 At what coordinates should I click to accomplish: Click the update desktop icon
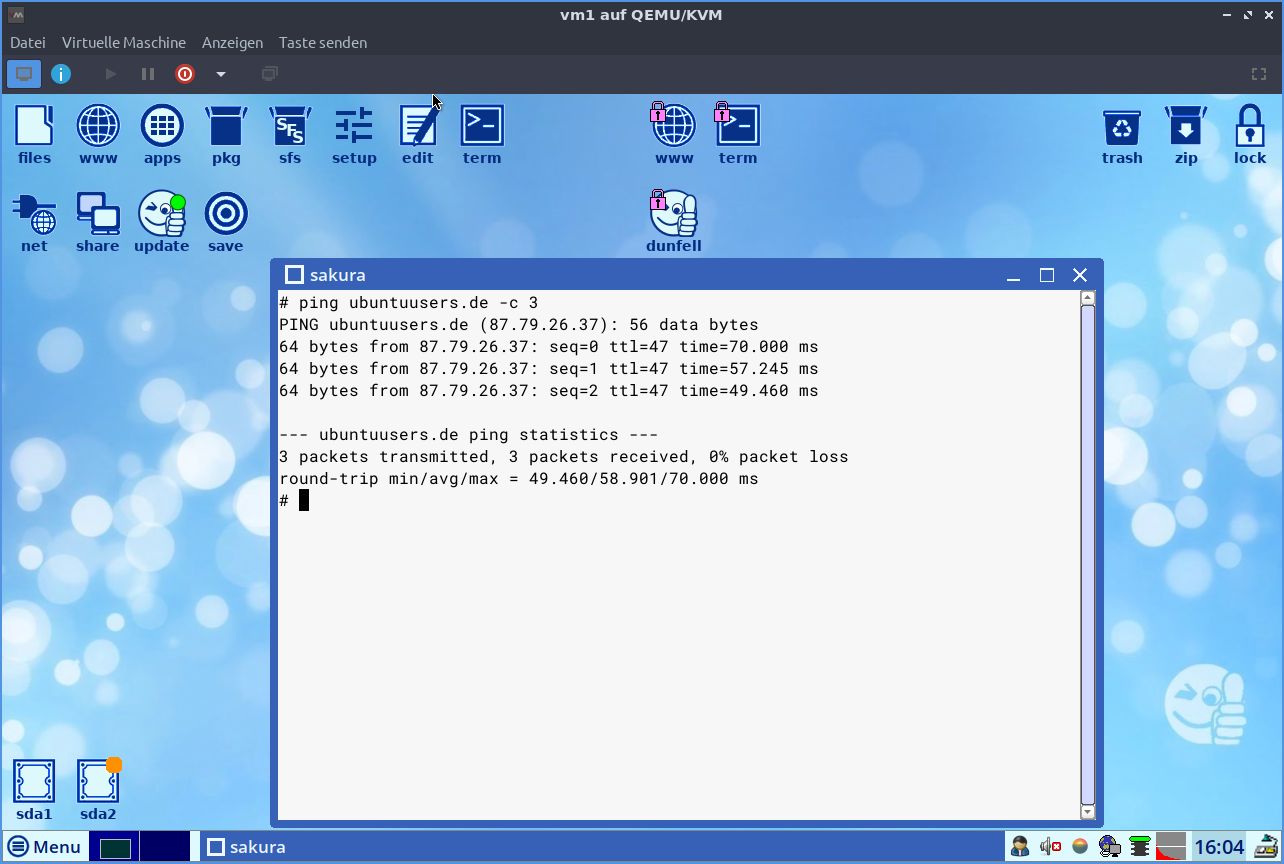click(162, 221)
